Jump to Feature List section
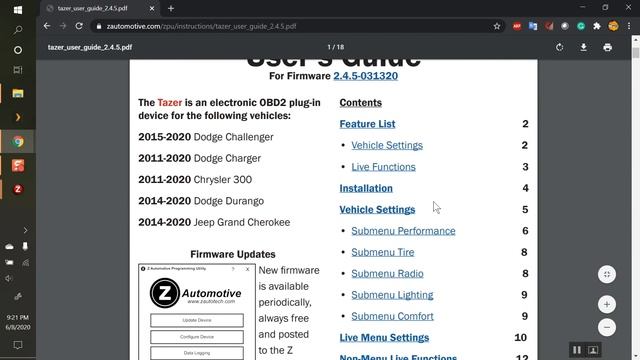 pyautogui.click(x=367, y=124)
